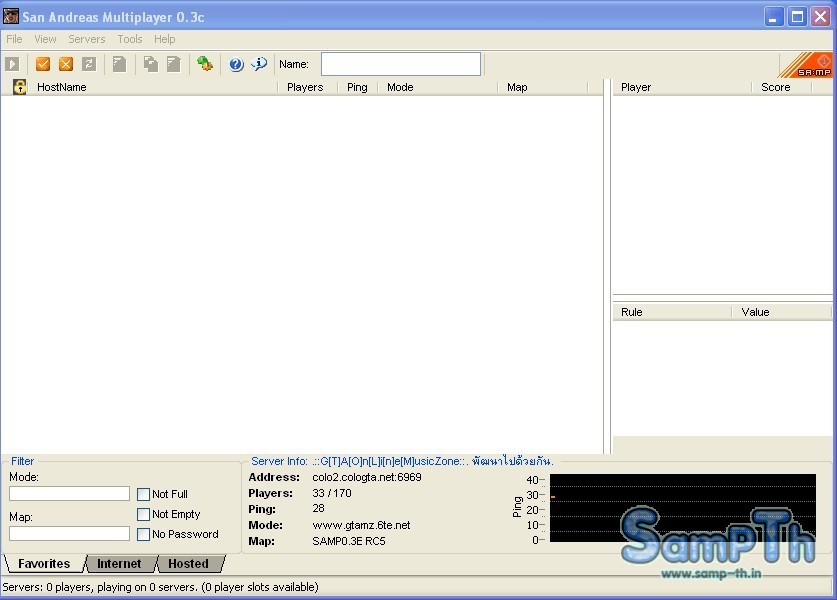Screen dimensions: 837x600
Task: Click the orange checkmark Add Server icon
Action: pyautogui.click(x=43, y=65)
